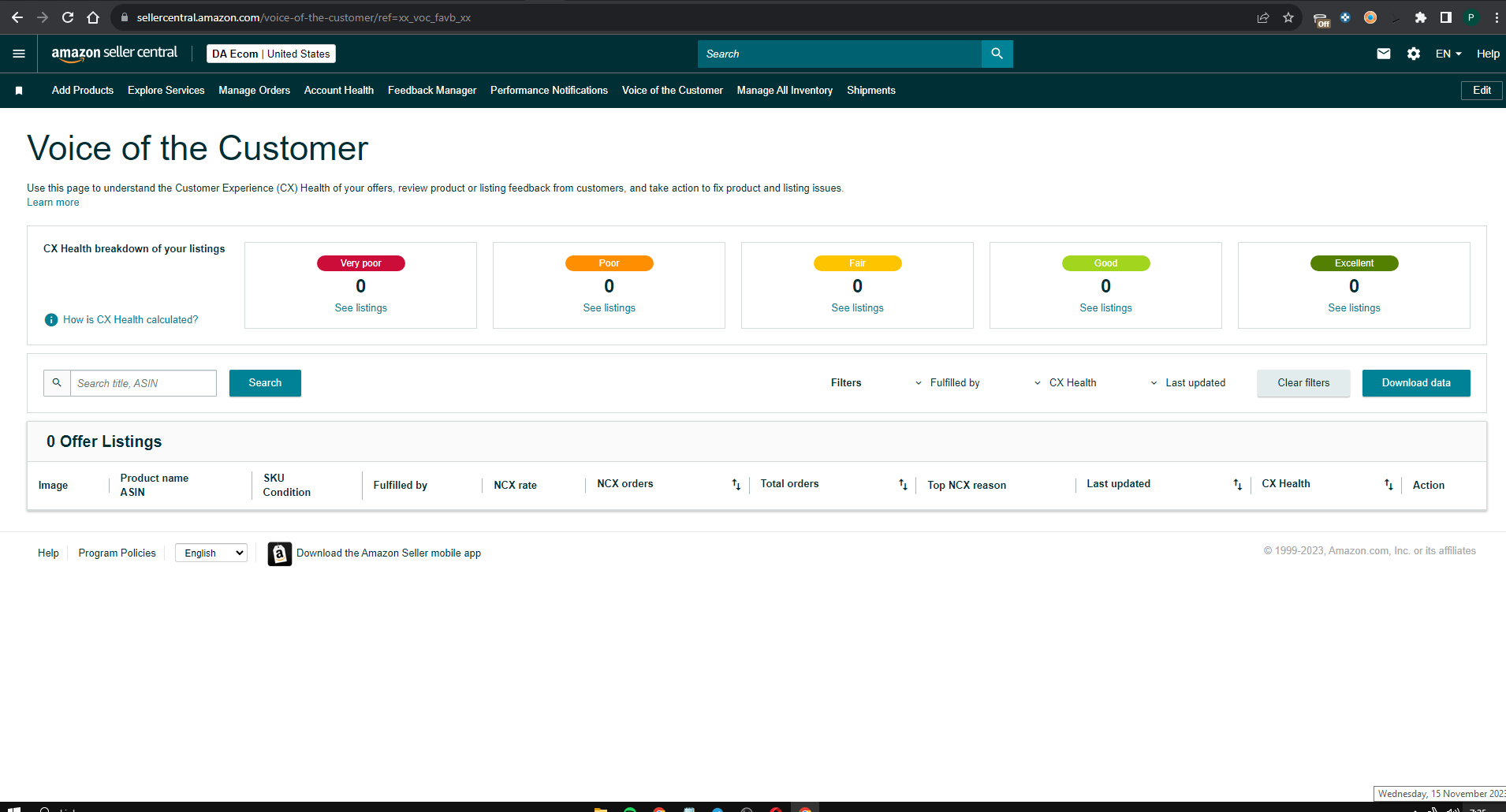Open the EN language dropdown
The image size is (1506, 812).
tap(1448, 54)
